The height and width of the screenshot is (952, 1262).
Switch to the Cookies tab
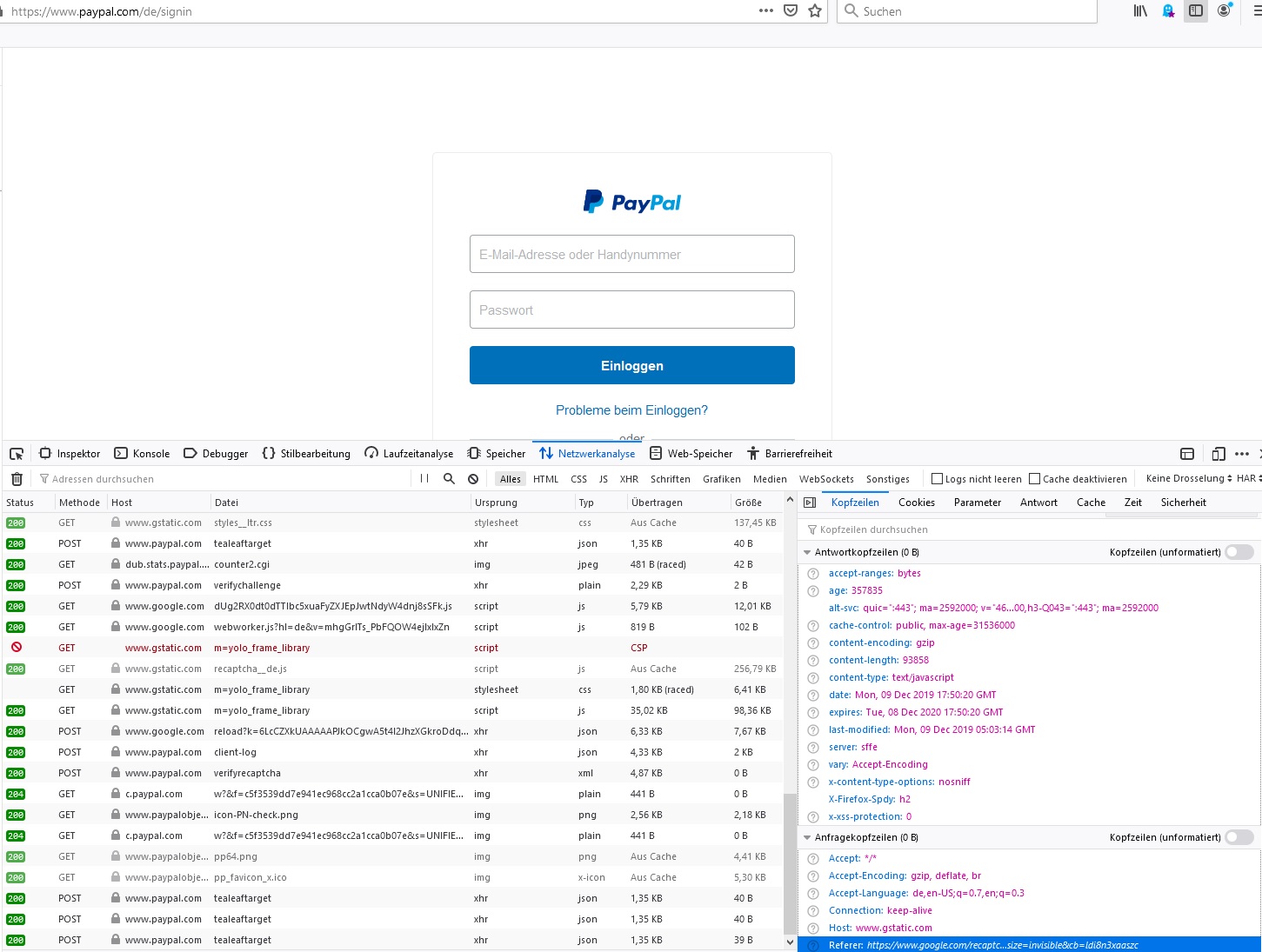pyautogui.click(x=916, y=503)
